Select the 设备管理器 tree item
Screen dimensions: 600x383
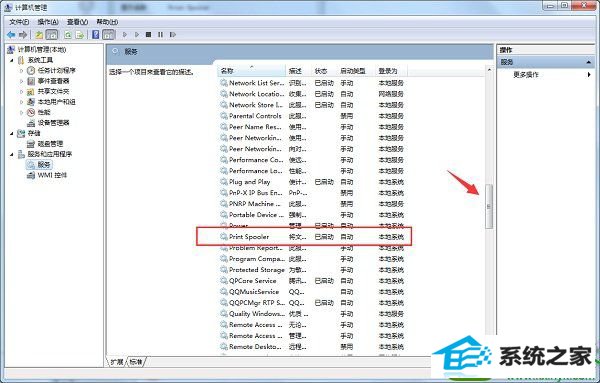pyautogui.click(x=54, y=123)
